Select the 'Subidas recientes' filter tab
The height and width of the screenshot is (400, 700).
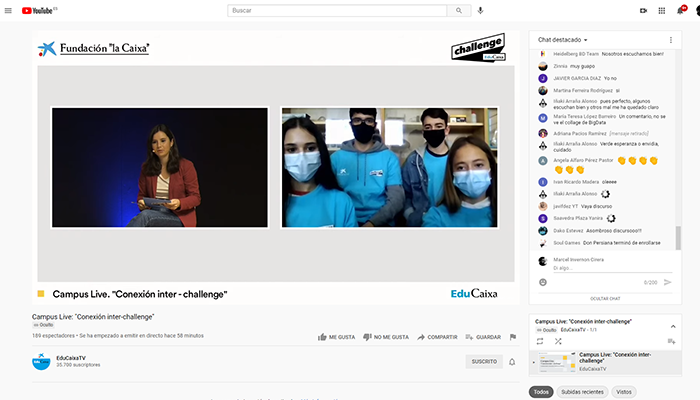581,392
